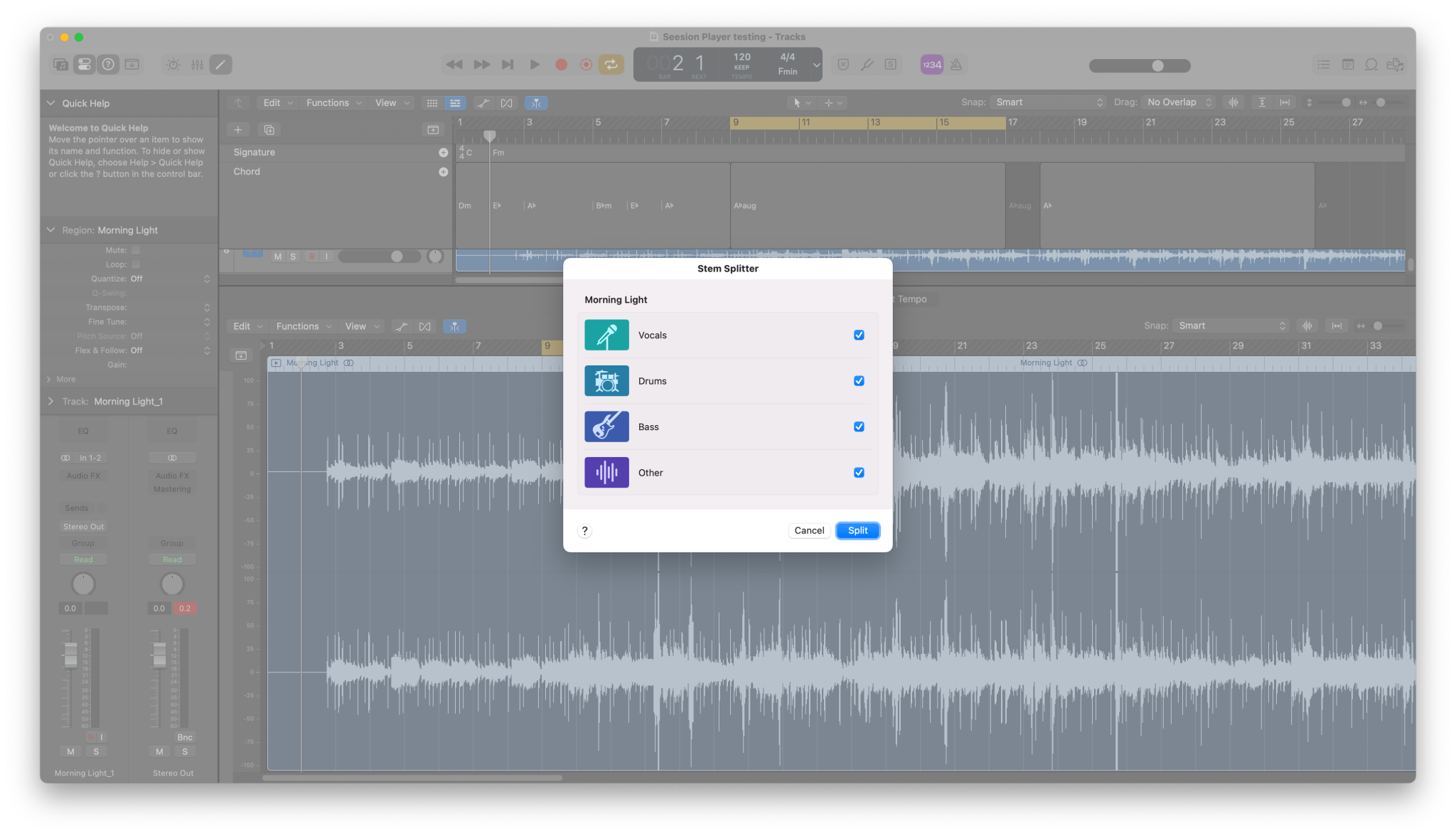Image resolution: width=1456 pixels, height=836 pixels.
Task: Open the Functions menu in track editor
Action: point(303,326)
